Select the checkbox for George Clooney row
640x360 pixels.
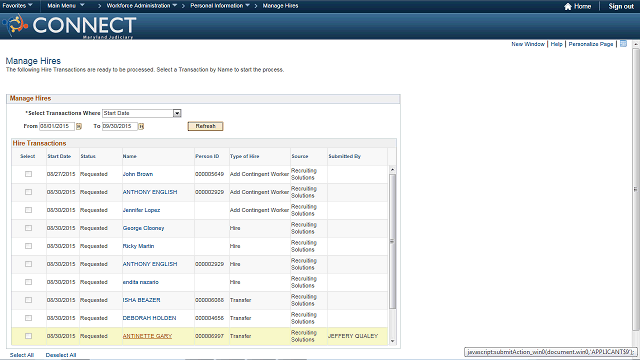tap(28, 228)
